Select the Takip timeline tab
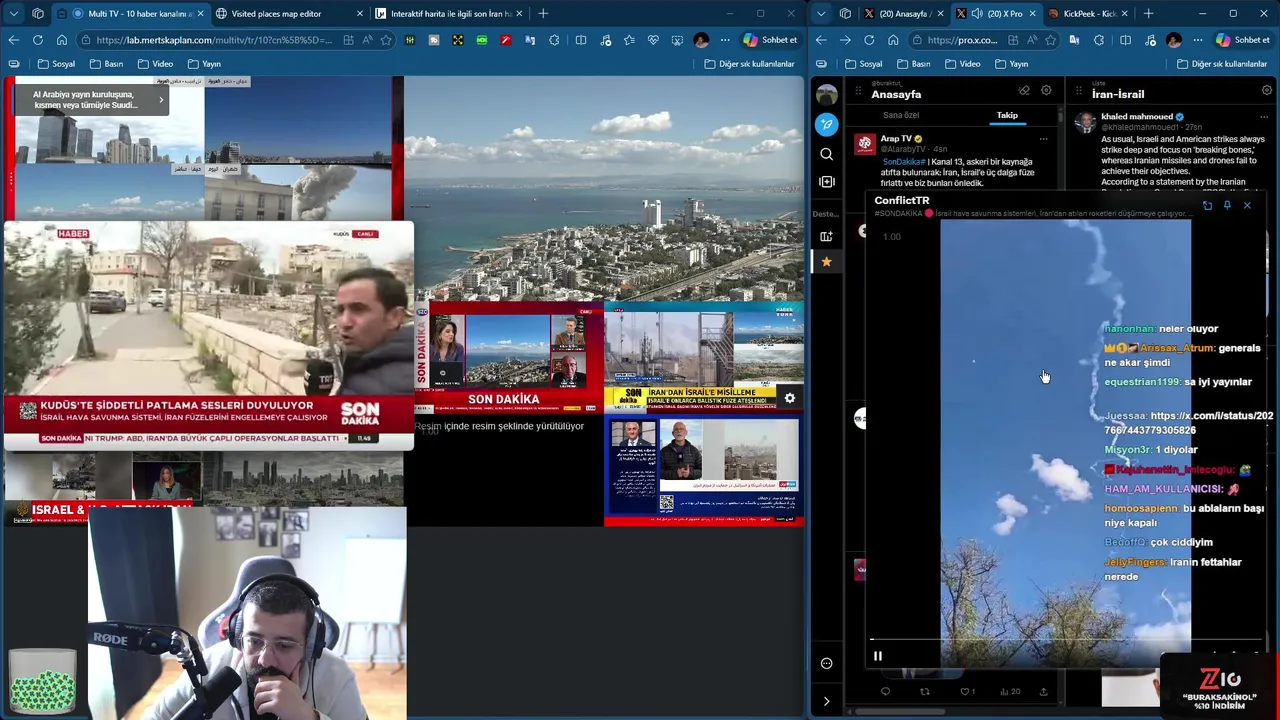1280x720 pixels. [1006, 115]
